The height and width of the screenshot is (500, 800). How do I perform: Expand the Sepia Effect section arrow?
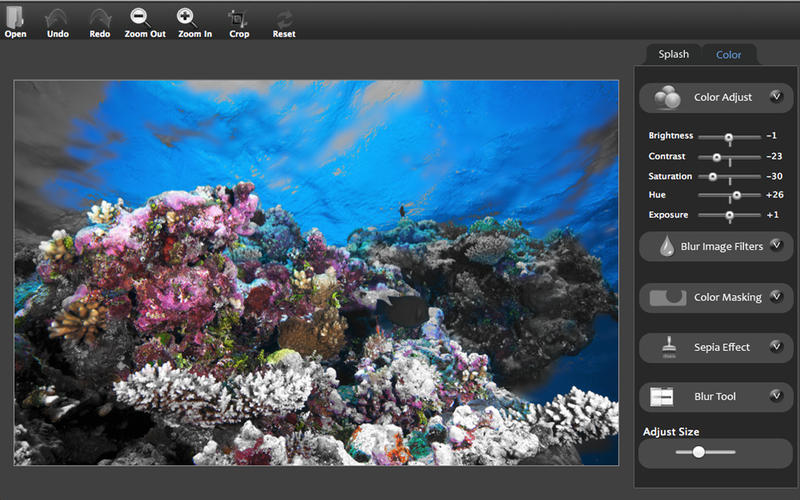775,347
